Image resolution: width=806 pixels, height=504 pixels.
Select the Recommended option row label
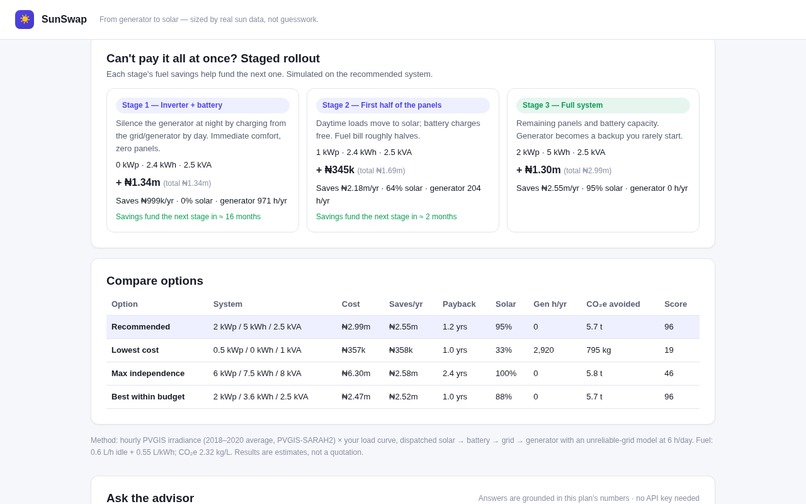tap(141, 327)
